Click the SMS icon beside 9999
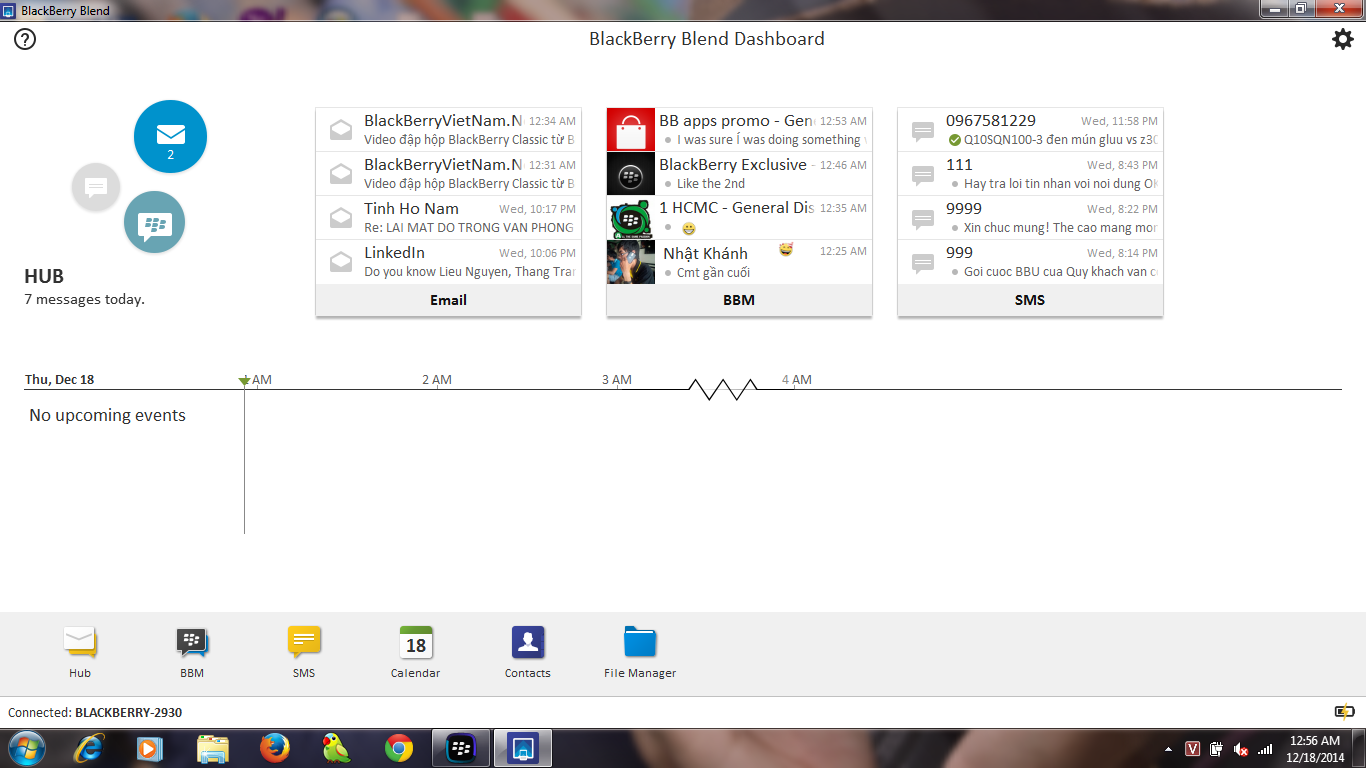 (x=923, y=219)
